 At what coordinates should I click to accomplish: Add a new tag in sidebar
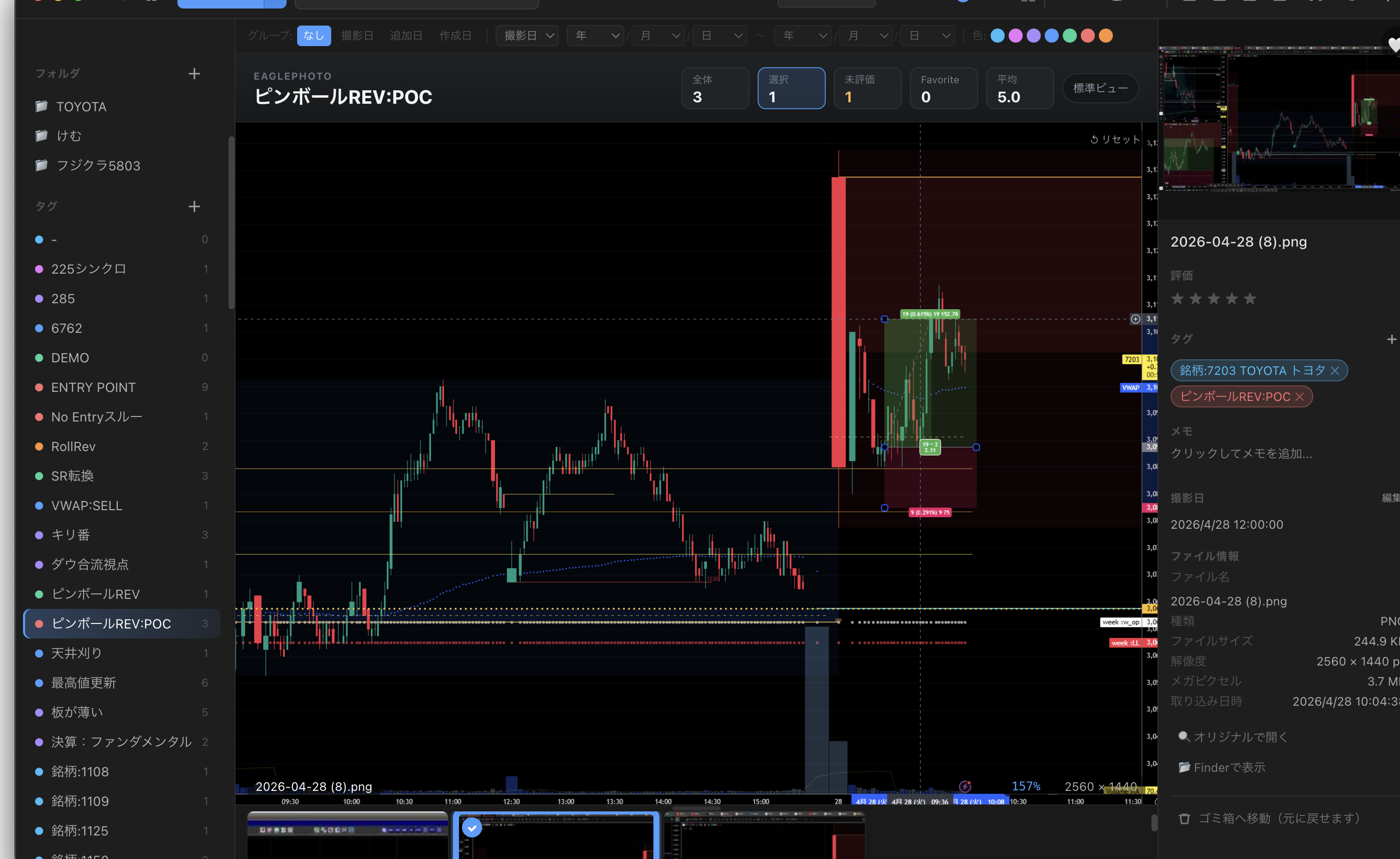click(x=194, y=206)
